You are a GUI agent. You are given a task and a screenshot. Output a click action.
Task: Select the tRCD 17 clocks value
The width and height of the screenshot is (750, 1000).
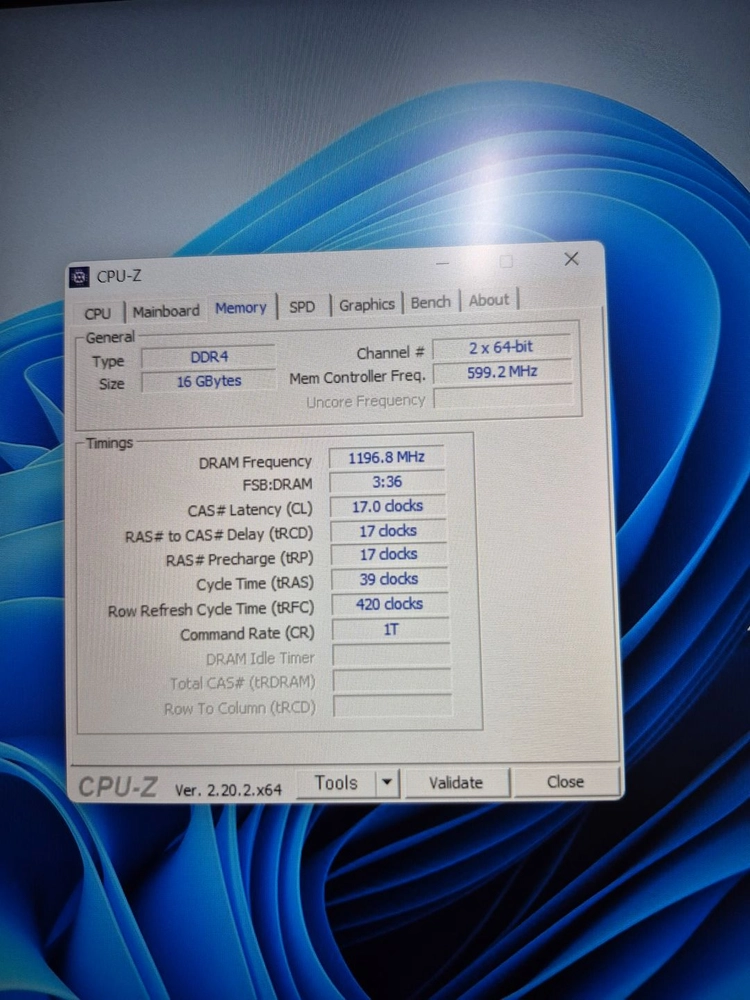pos(388,531)
